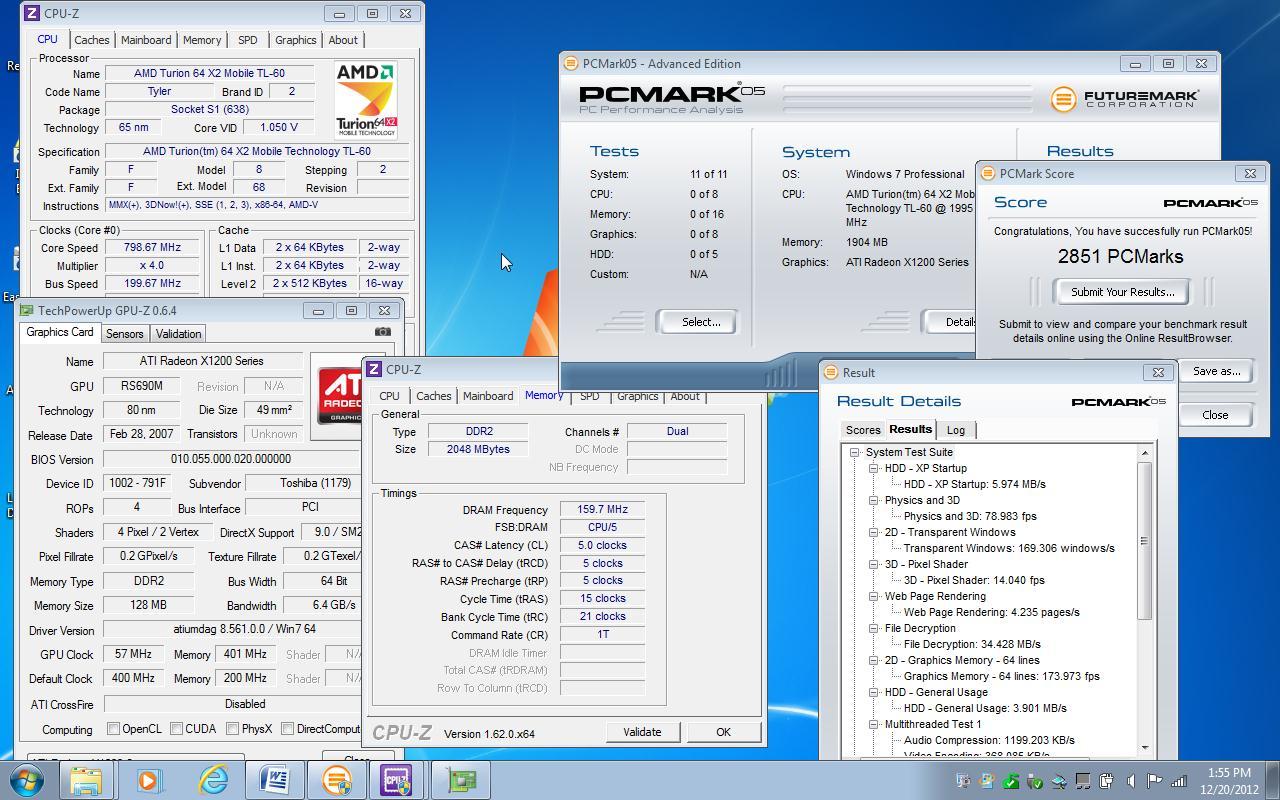Collapse the 3D - Pixel Shader node

coord(873,564)
